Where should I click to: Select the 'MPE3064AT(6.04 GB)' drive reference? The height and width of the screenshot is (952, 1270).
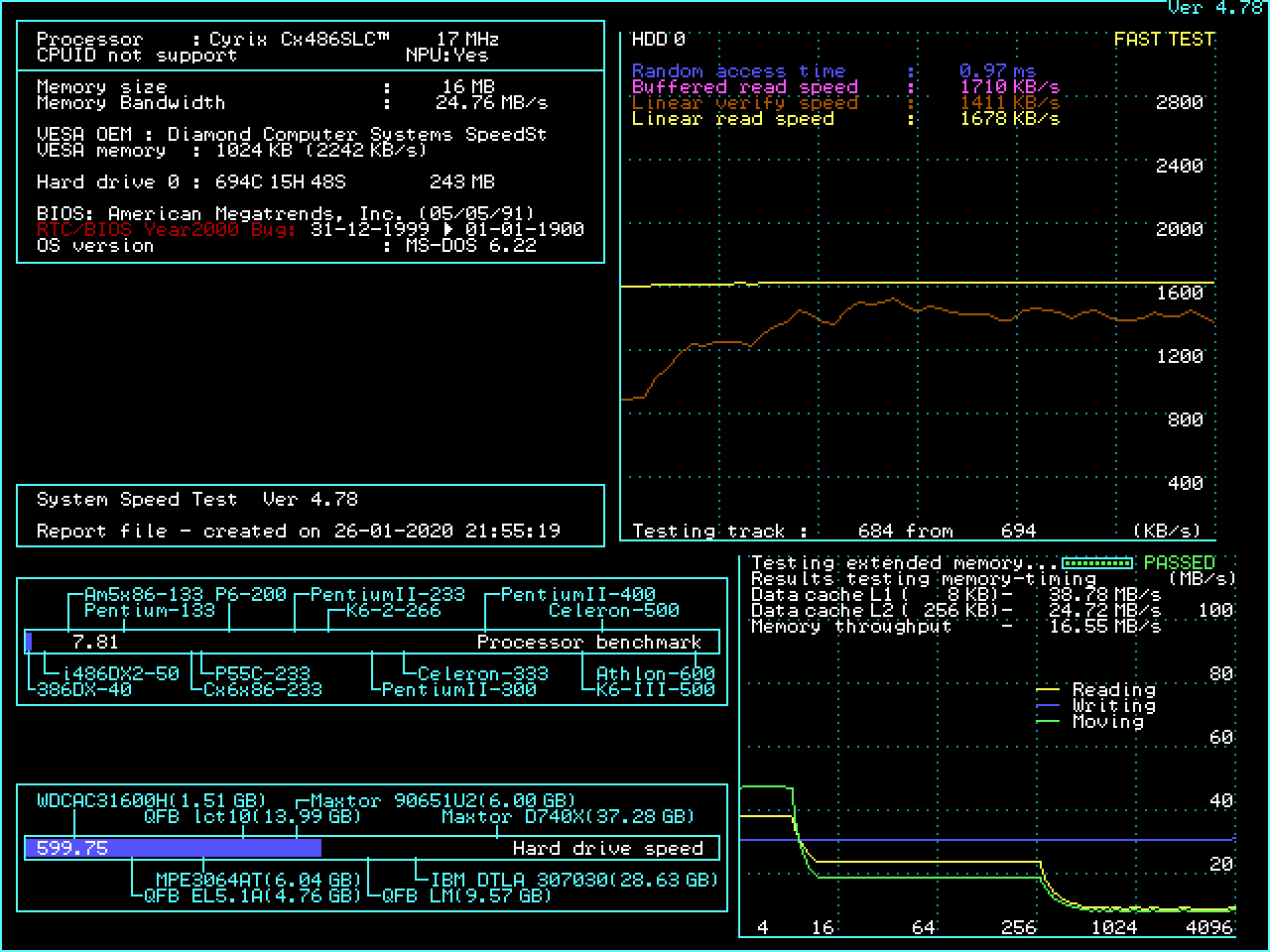click(259, 881)
